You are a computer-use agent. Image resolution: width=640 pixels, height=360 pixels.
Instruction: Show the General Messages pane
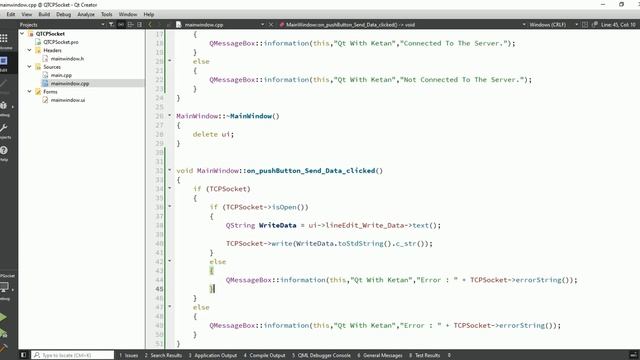(380, 355)
